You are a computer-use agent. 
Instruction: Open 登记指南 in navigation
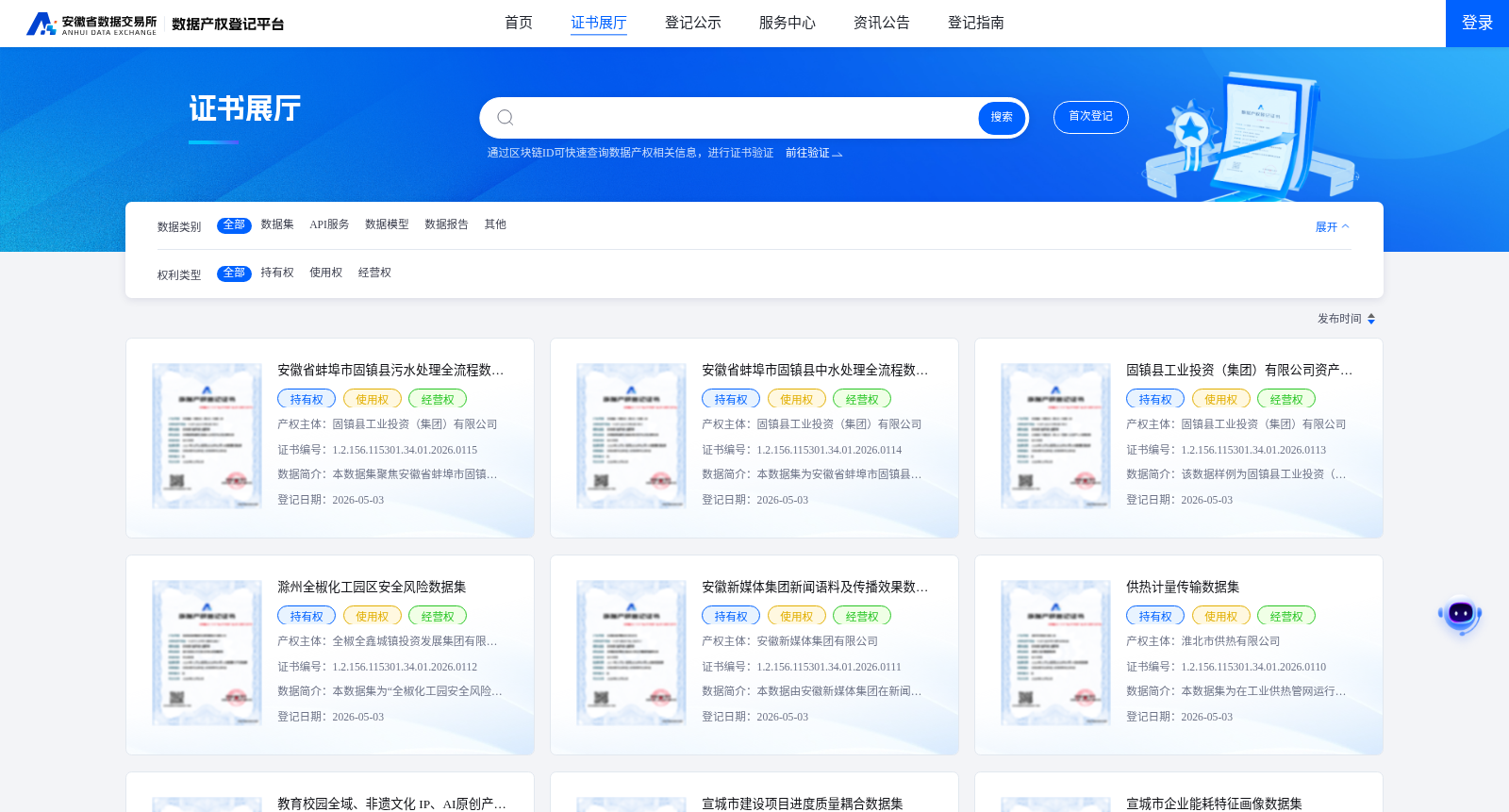(x=976, y=23)
